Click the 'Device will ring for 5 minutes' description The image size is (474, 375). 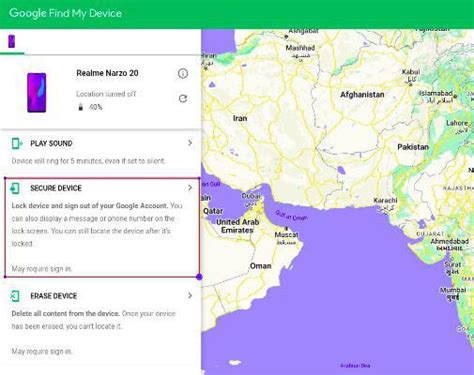click(x=88, y=161)
